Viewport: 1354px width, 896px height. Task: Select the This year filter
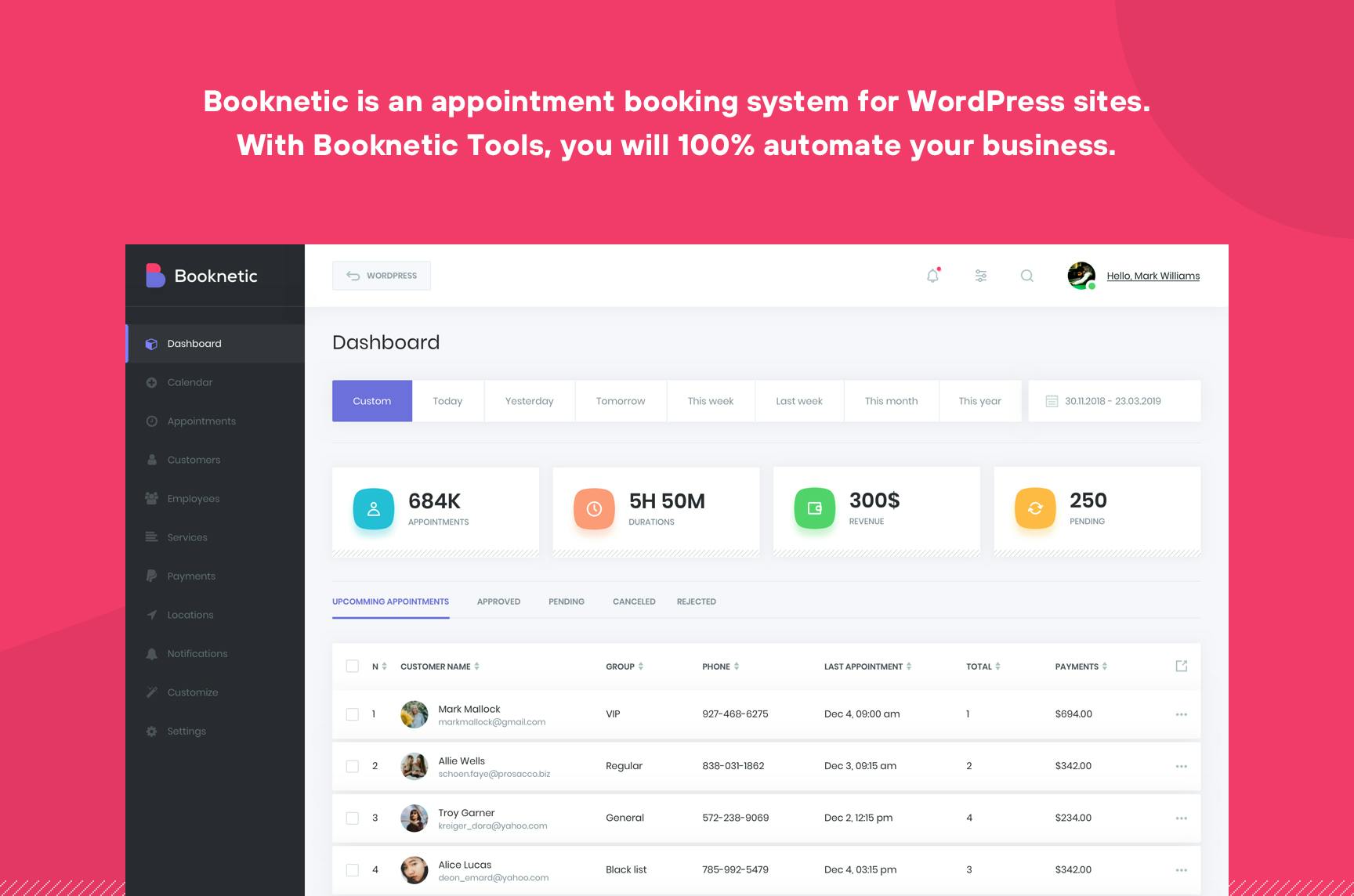(980, 401)
